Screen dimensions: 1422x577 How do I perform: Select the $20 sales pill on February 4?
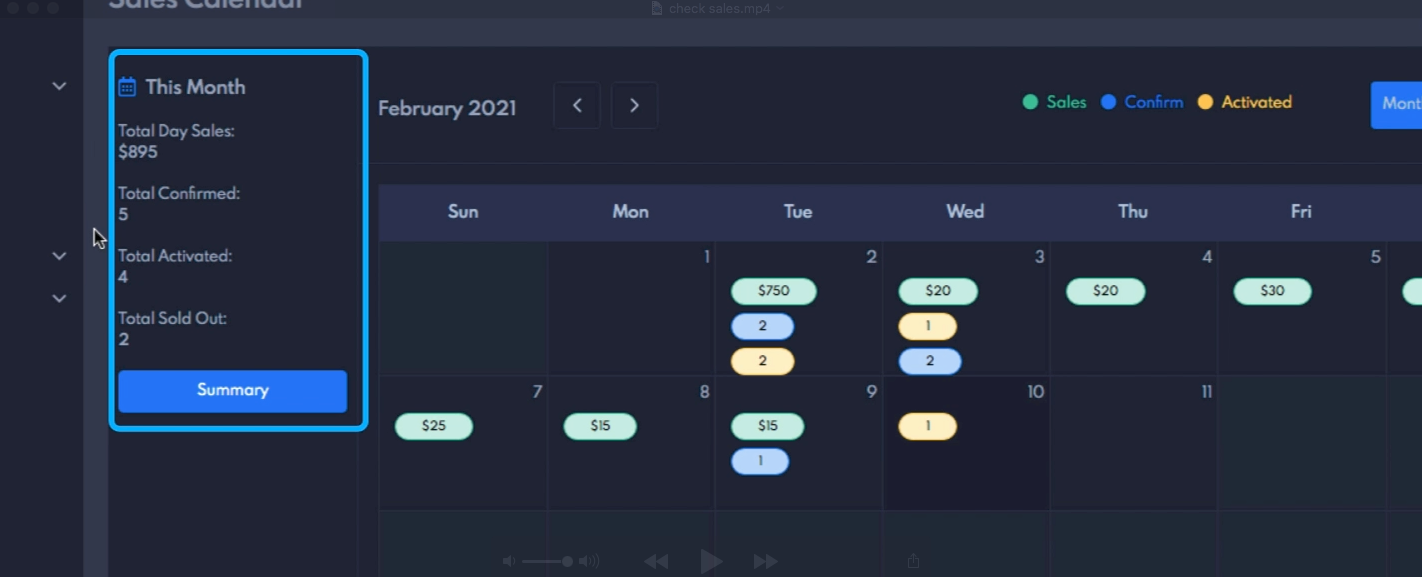[1106, 291]
